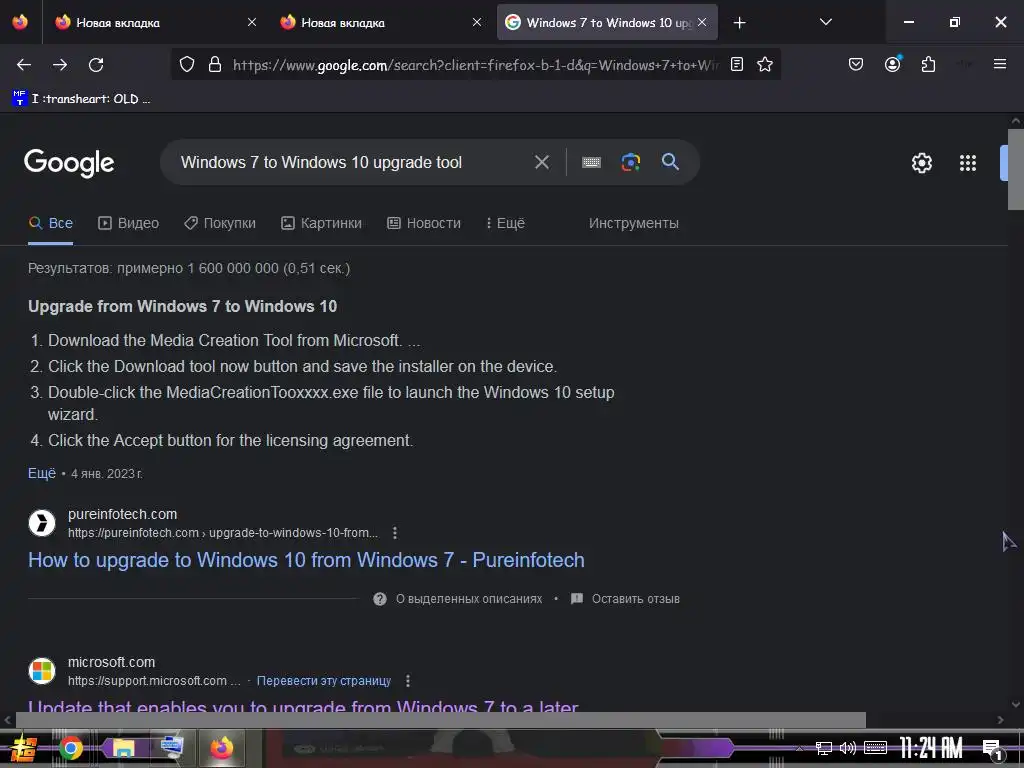1024x768 pixels.
Task: Switch to Покупки results tab
Action: click(220, 223)
